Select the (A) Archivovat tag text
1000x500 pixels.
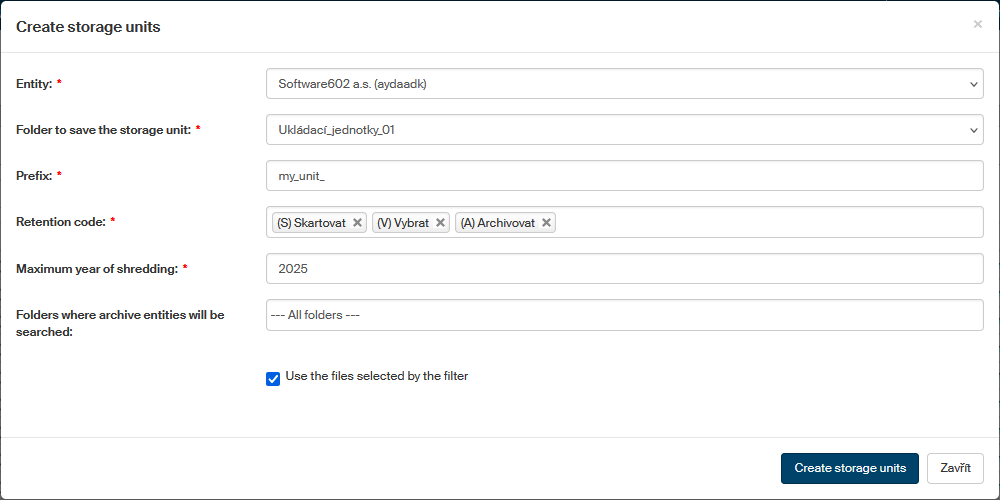(498, 223)
